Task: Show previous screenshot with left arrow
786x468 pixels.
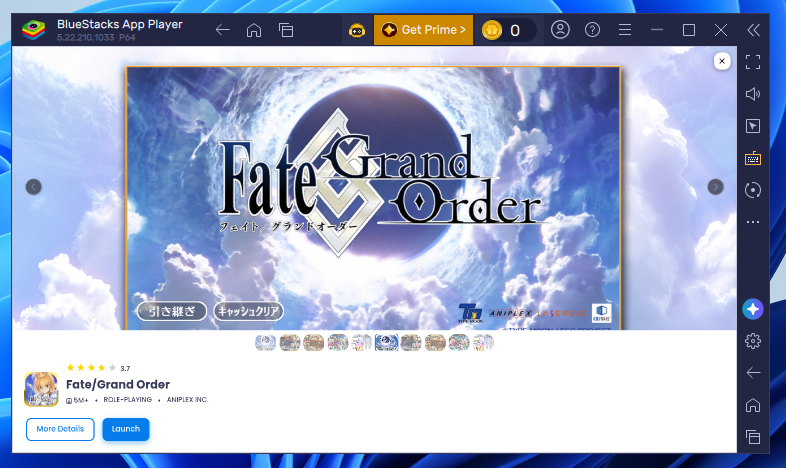Action: [34, 187]
